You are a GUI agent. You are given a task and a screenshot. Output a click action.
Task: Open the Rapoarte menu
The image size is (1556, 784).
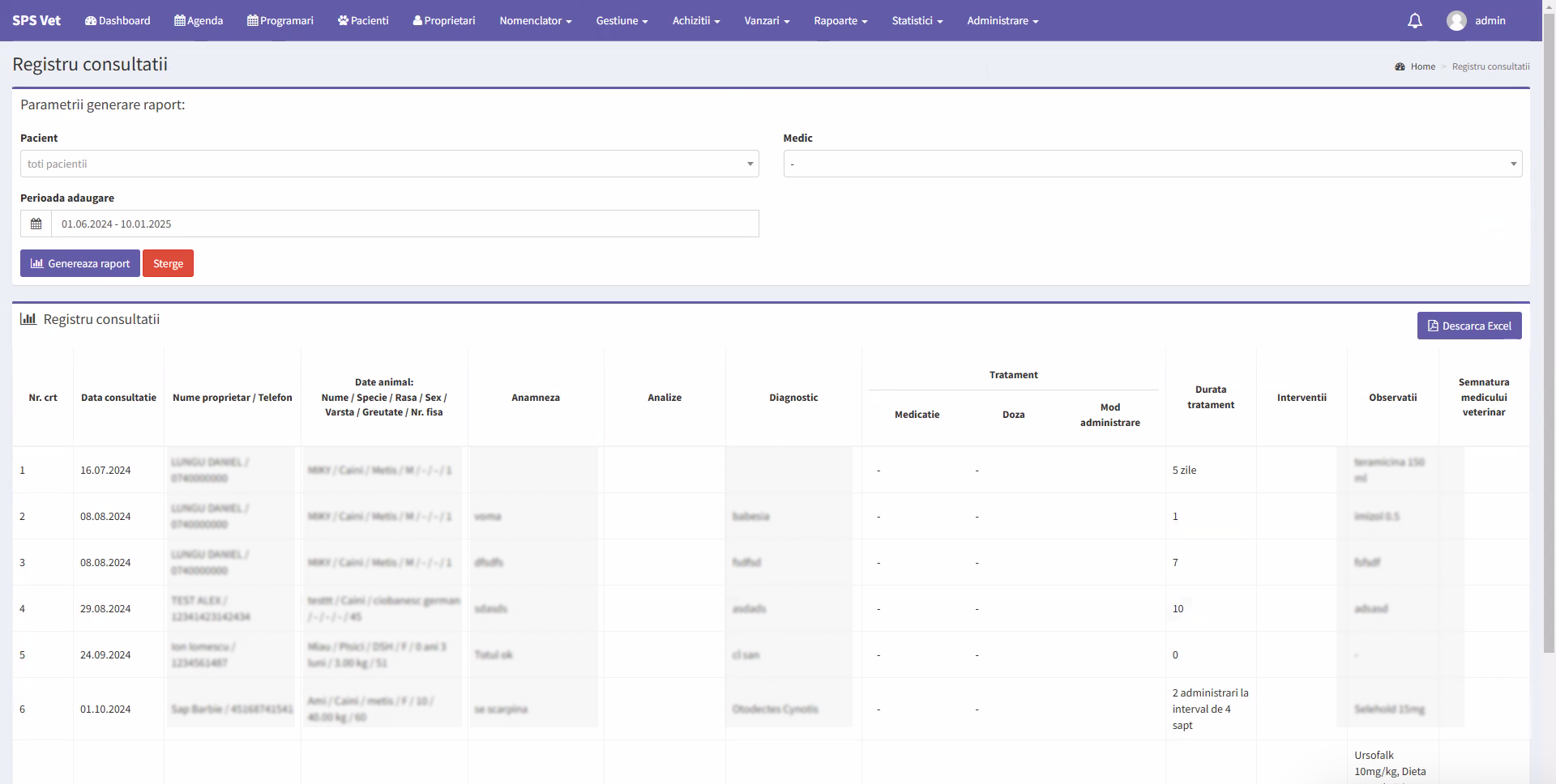click(840, 21)
